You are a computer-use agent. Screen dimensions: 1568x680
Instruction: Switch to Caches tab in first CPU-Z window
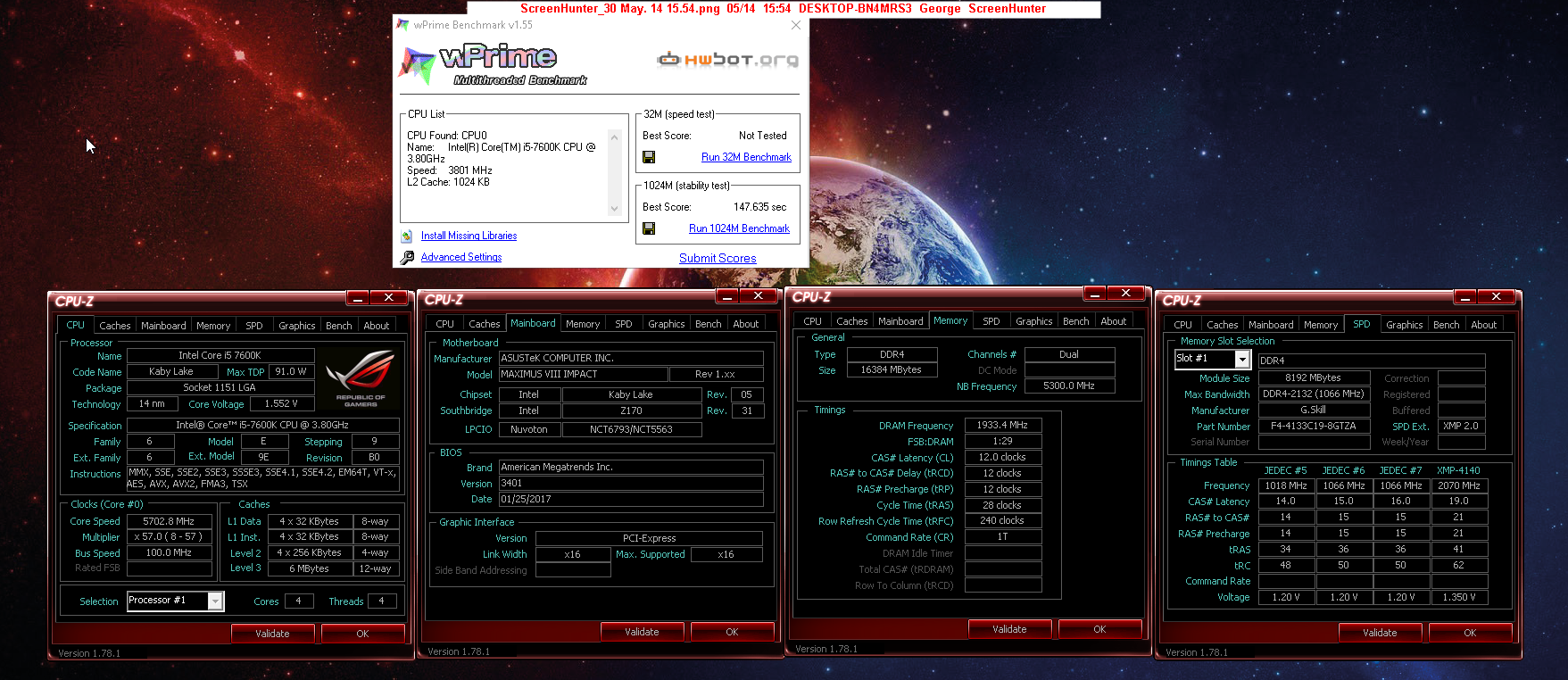click(x=115, y=326)
